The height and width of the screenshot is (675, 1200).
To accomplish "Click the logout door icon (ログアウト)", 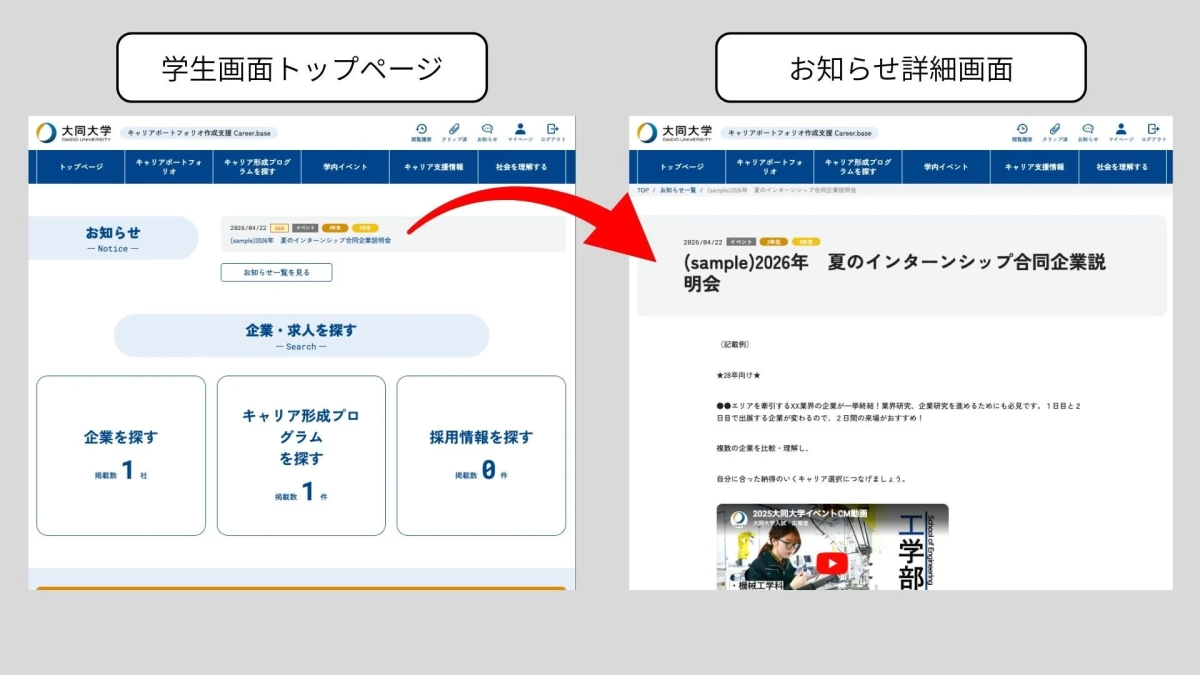I will click(552, 128).
